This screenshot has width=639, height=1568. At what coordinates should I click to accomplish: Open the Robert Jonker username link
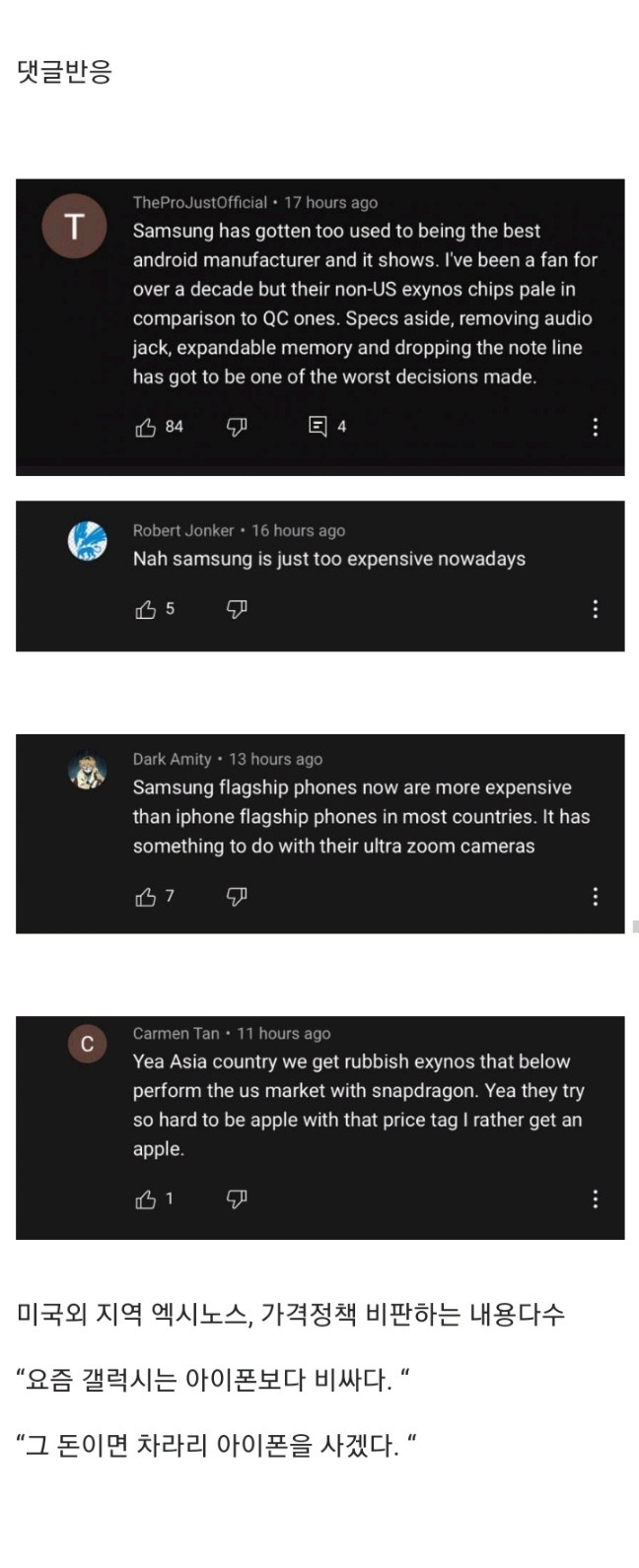[x=183, y=530]
